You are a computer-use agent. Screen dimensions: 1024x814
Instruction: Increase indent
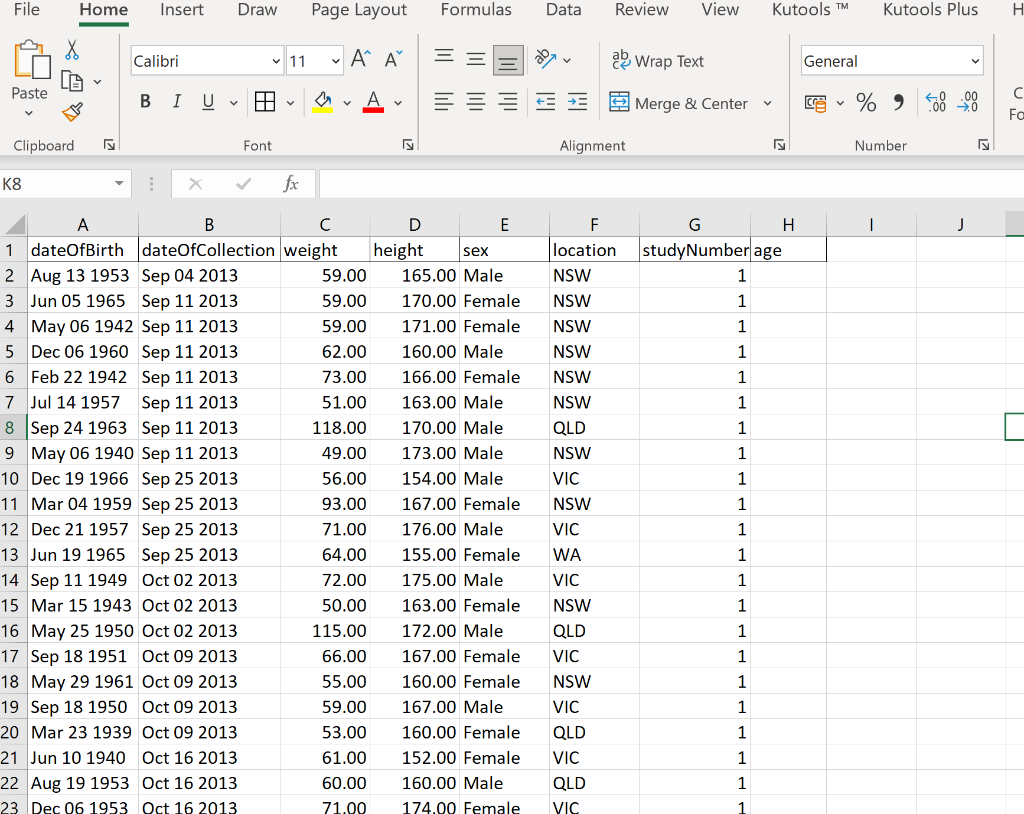coord(577,102)
